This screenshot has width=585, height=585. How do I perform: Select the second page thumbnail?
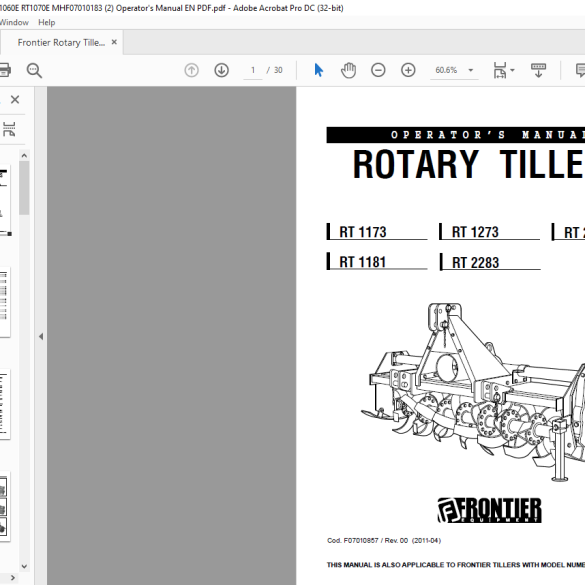(x=5, y=302)
